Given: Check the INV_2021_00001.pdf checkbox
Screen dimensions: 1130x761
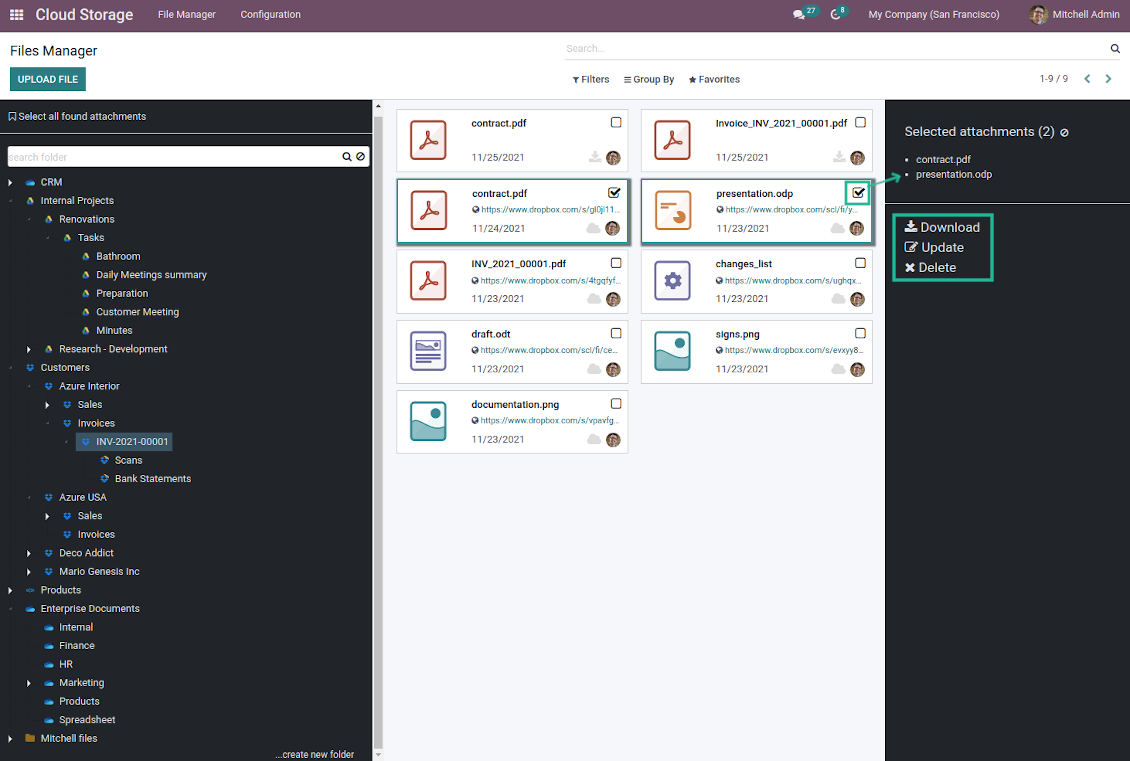Looking at the screenshot, I should click(615, 263).
